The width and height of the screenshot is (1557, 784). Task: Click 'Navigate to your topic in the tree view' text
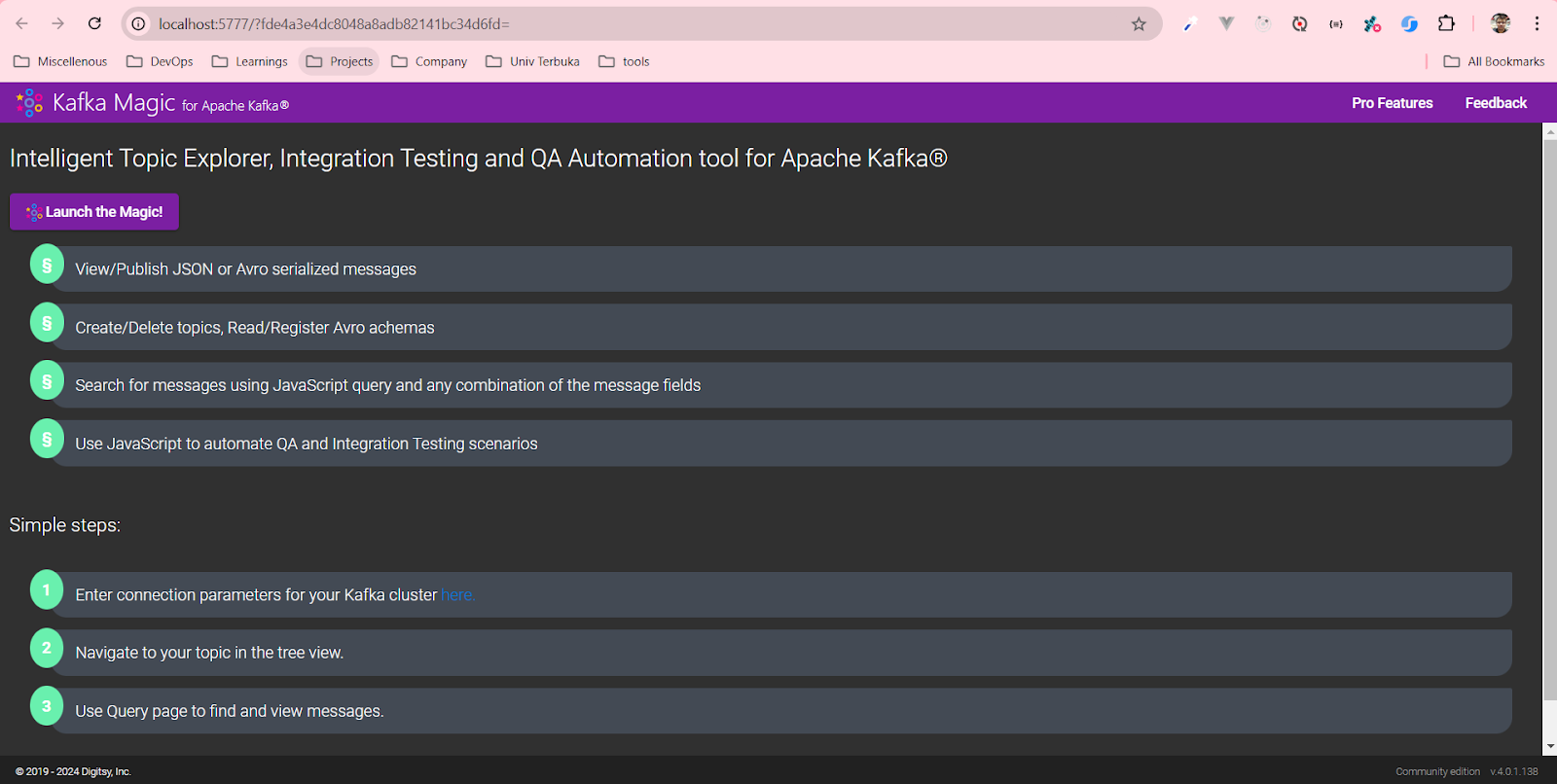[x=209, y=653]
